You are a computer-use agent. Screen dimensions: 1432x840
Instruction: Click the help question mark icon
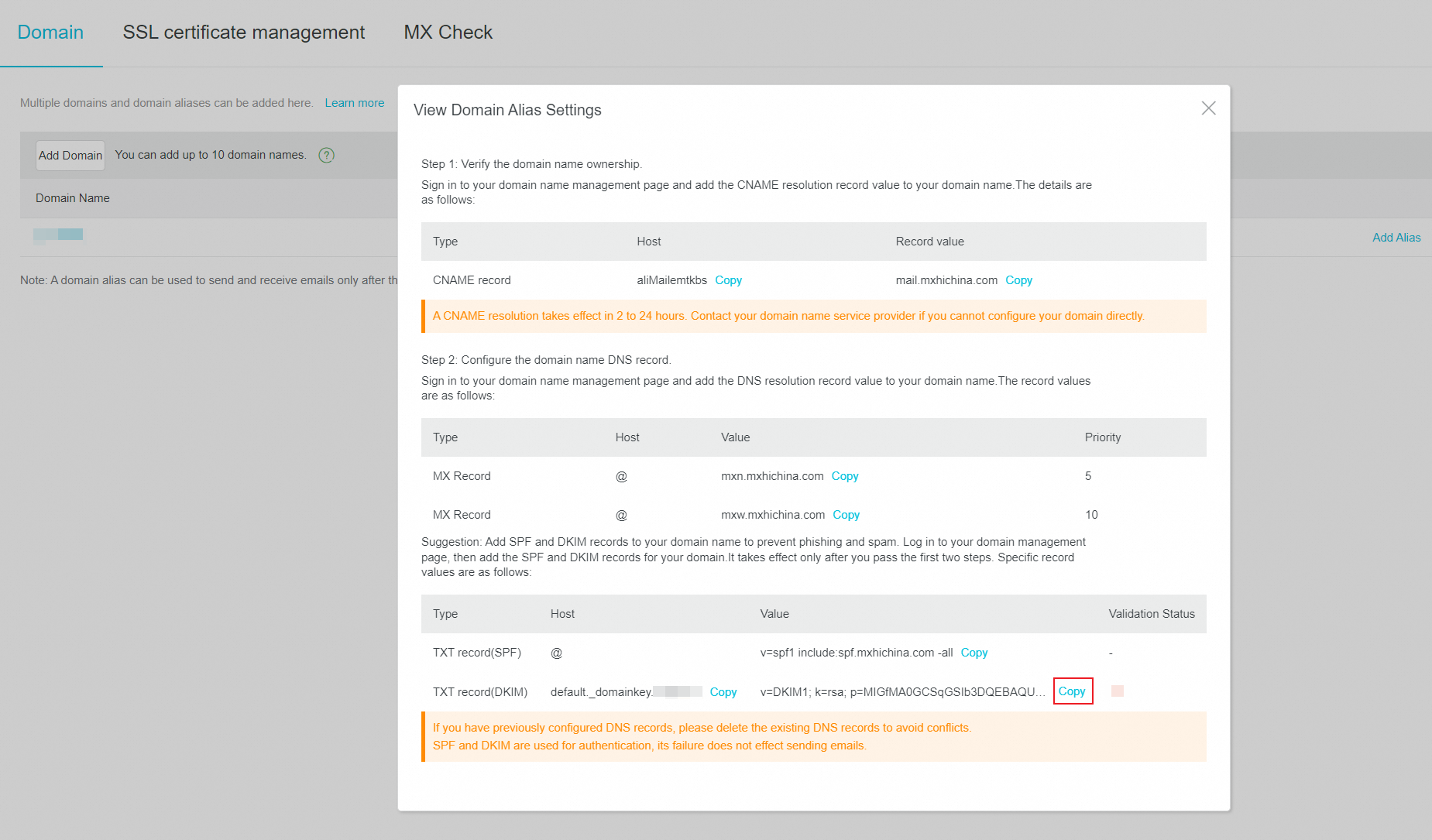pos(327,155)
